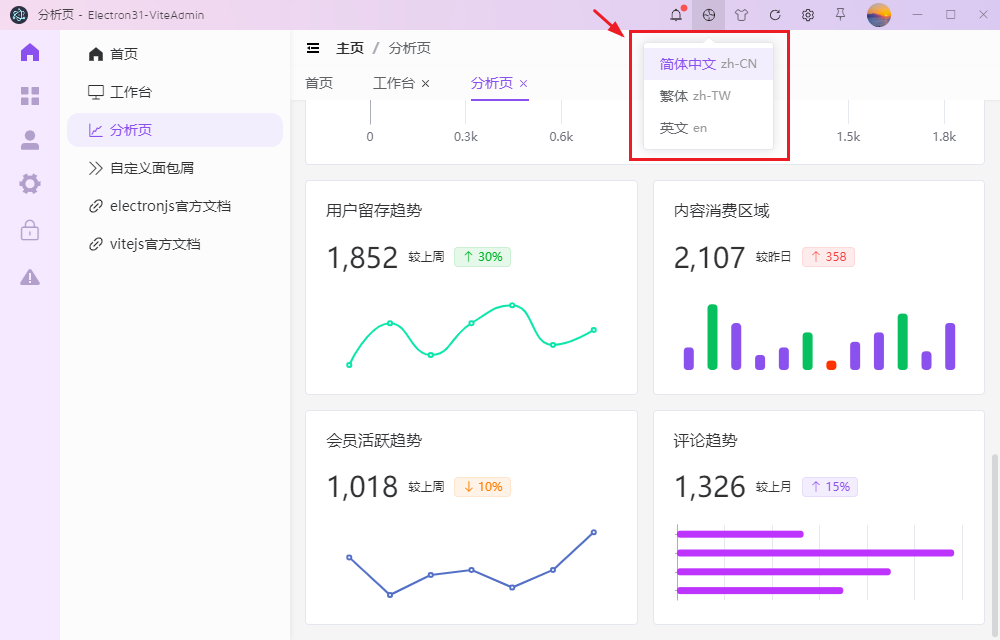Open electronjs官方文档 link
Image resolution: width=1000 pixels, height=640 pixels.
175,206
